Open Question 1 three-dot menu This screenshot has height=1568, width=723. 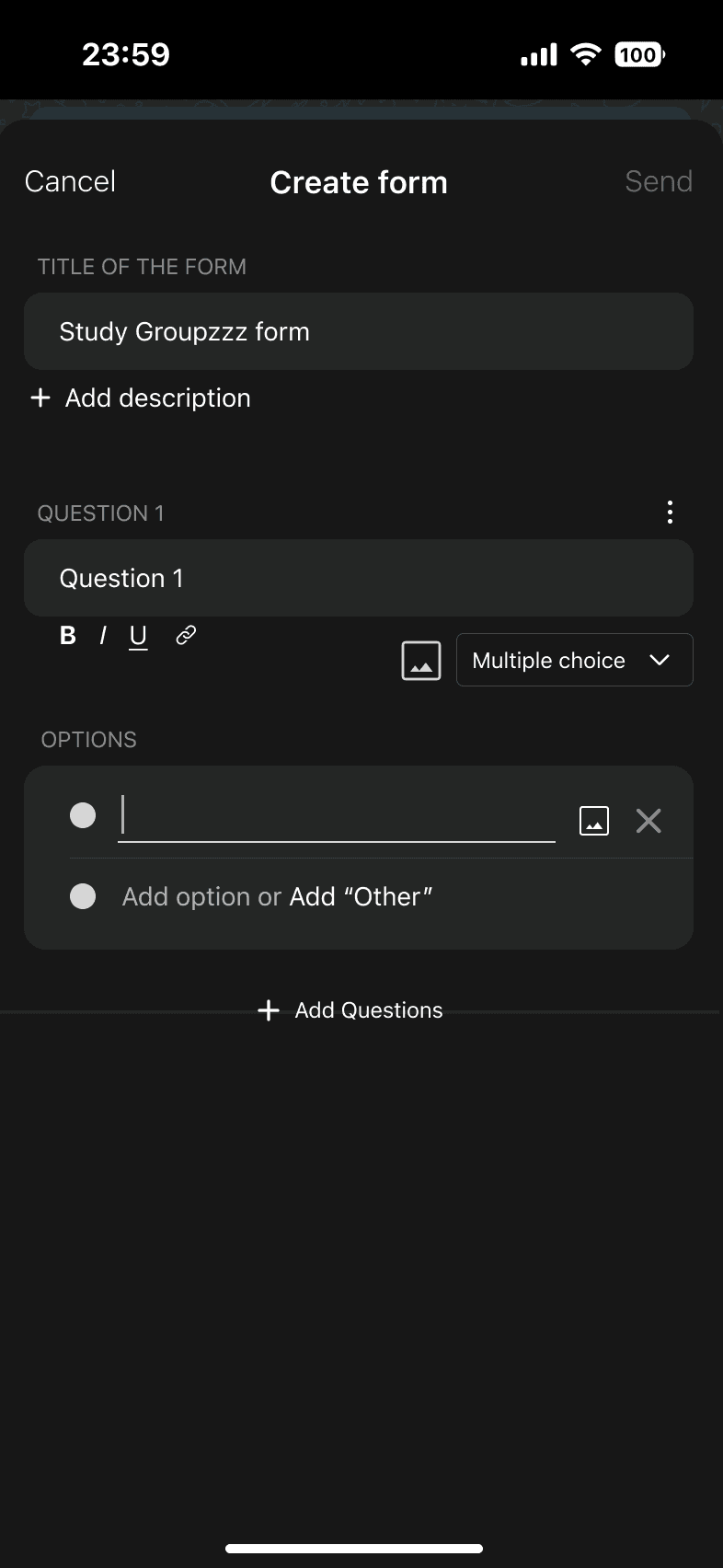point(670,513)
